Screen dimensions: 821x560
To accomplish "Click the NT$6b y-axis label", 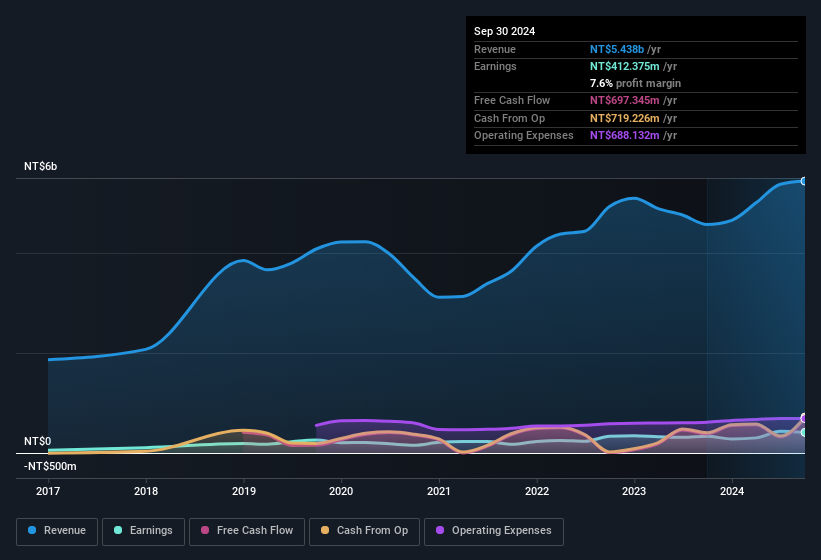I will click(x=40, y=166).
